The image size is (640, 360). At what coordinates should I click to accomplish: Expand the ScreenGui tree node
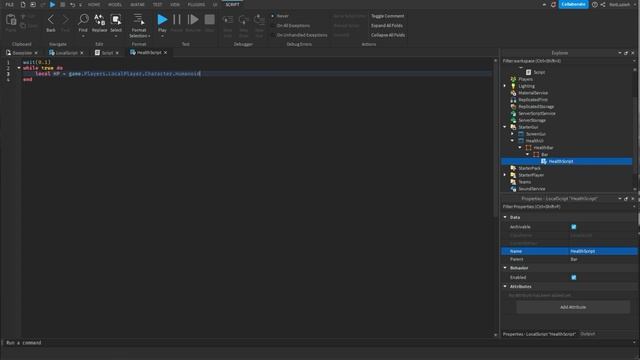pos(513,134)
